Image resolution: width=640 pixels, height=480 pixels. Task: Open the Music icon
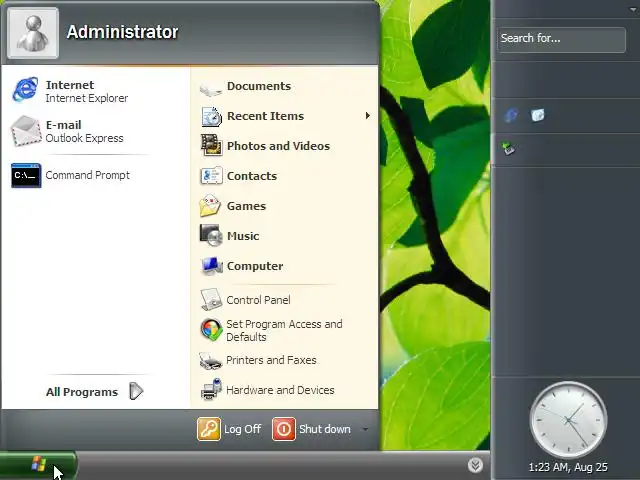click(x=211, y=236)
